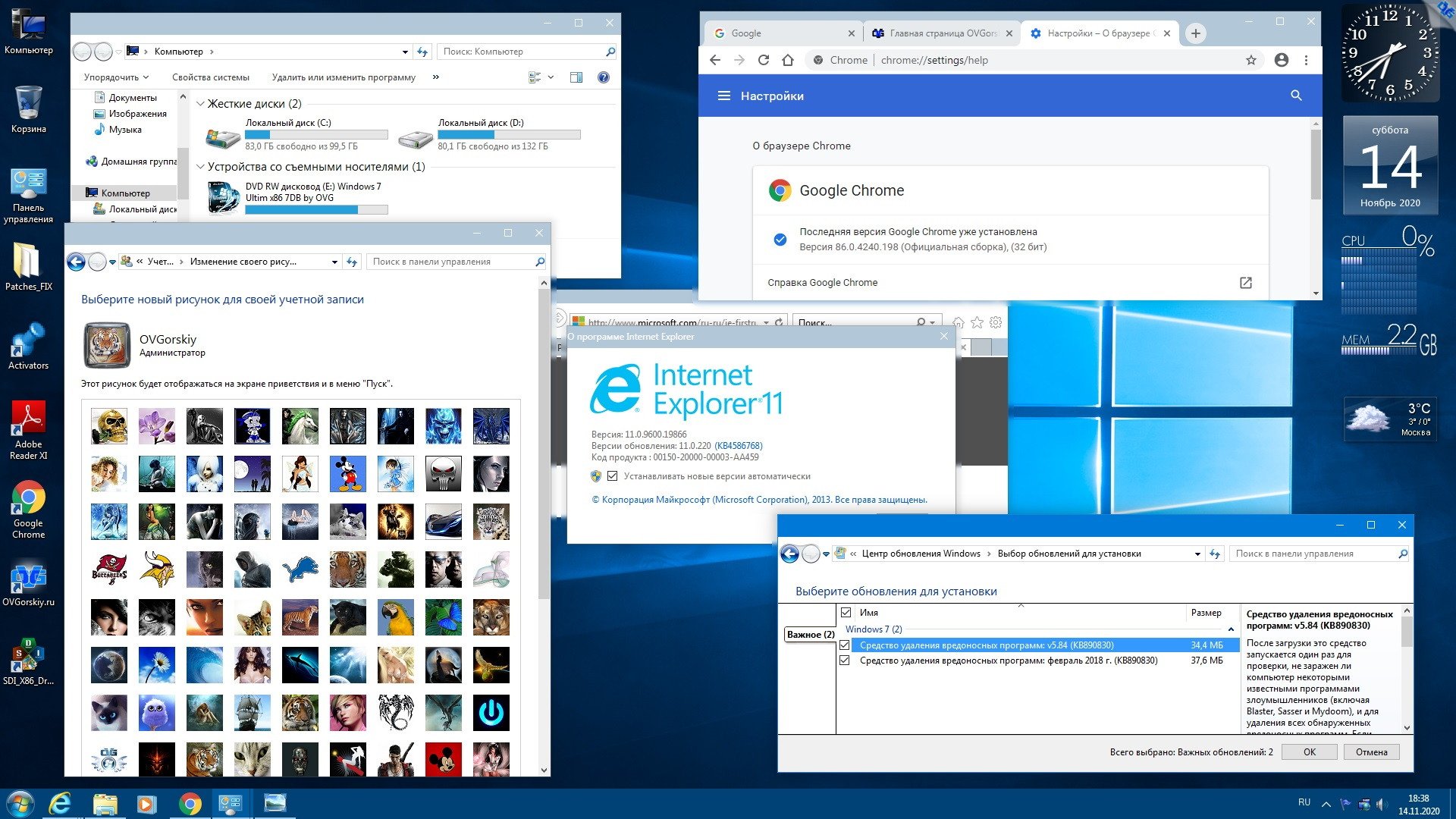
Task: Open Chrome three-dot menu
Action: pyautogui.click(x=1306, y=60)
